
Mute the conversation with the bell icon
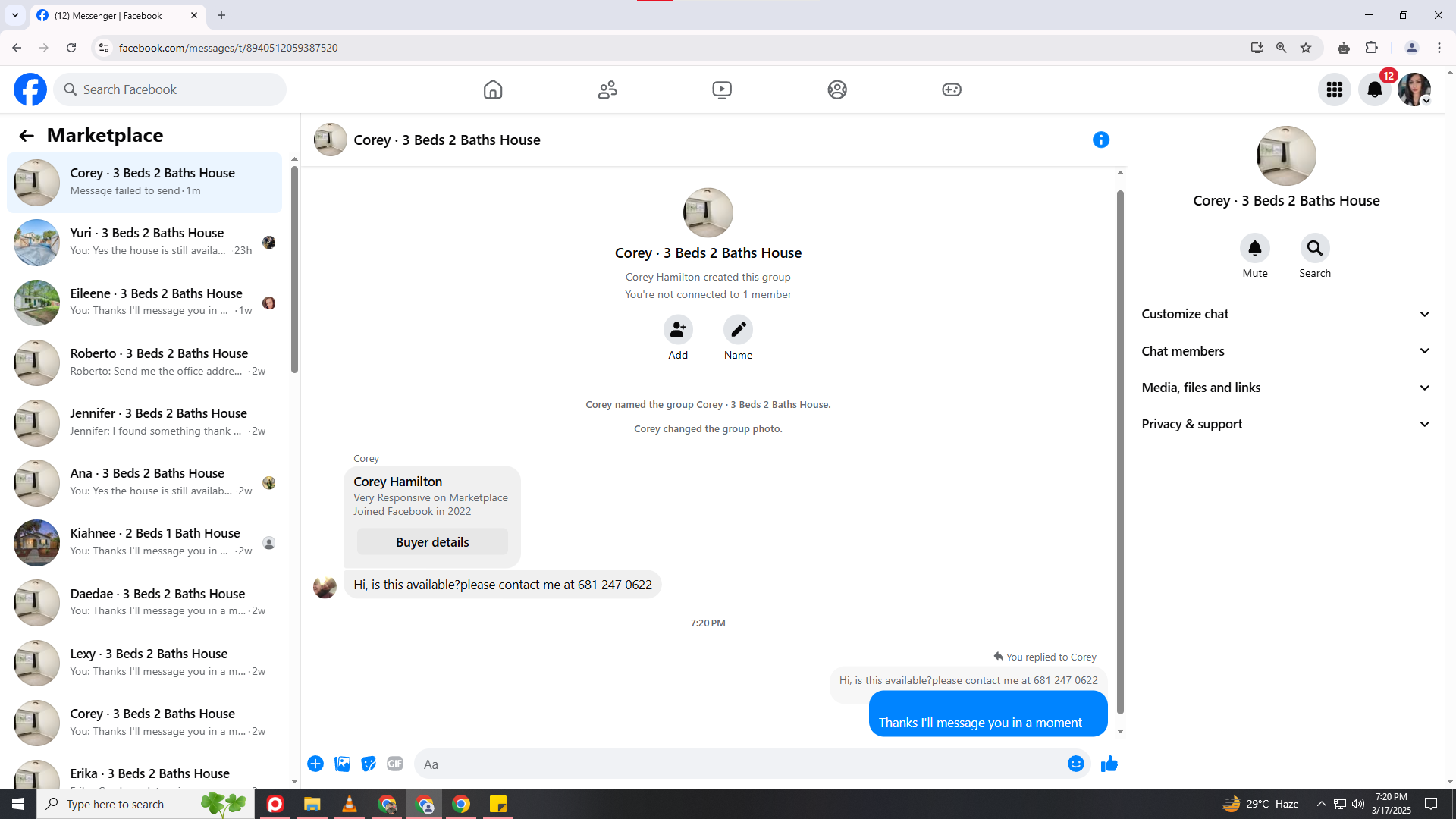click(1255, 248)
